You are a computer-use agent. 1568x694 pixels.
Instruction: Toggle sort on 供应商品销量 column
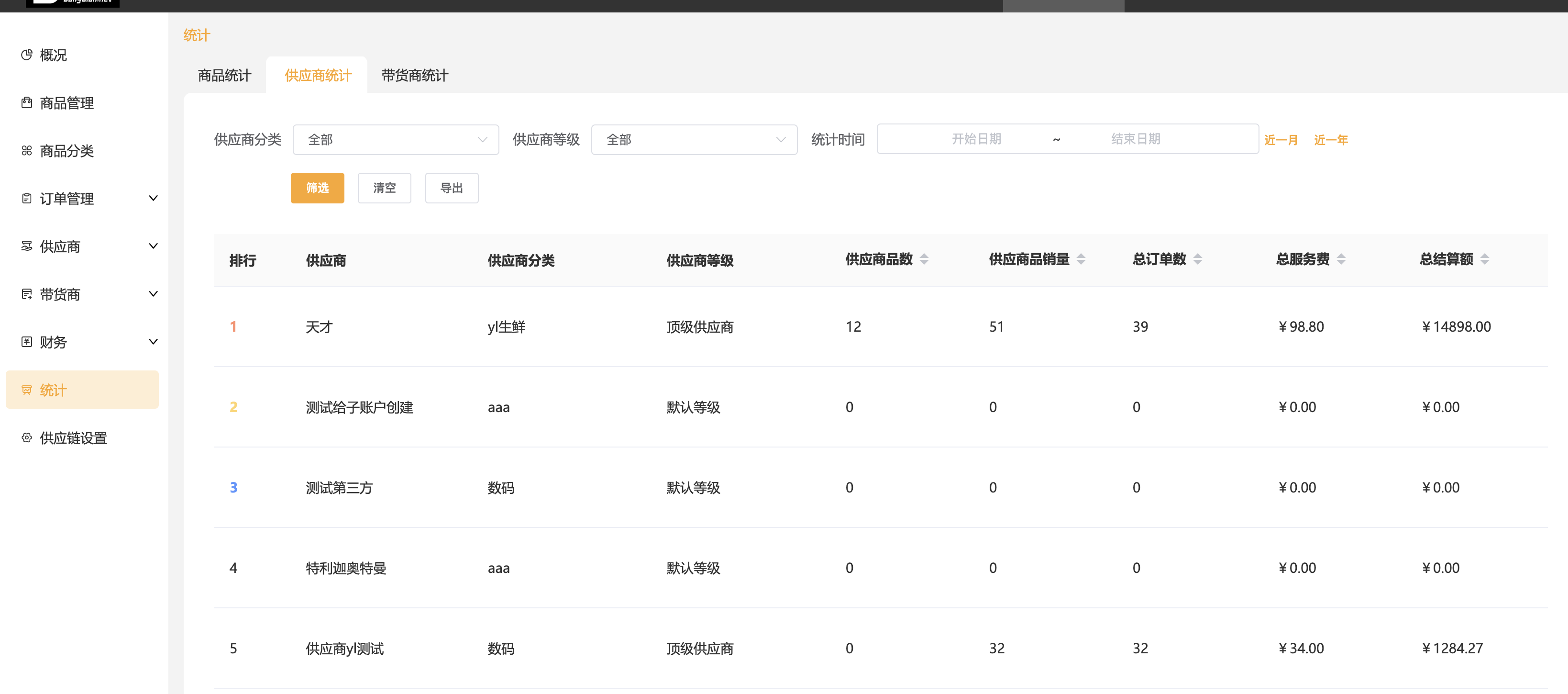click(1081, 259)
